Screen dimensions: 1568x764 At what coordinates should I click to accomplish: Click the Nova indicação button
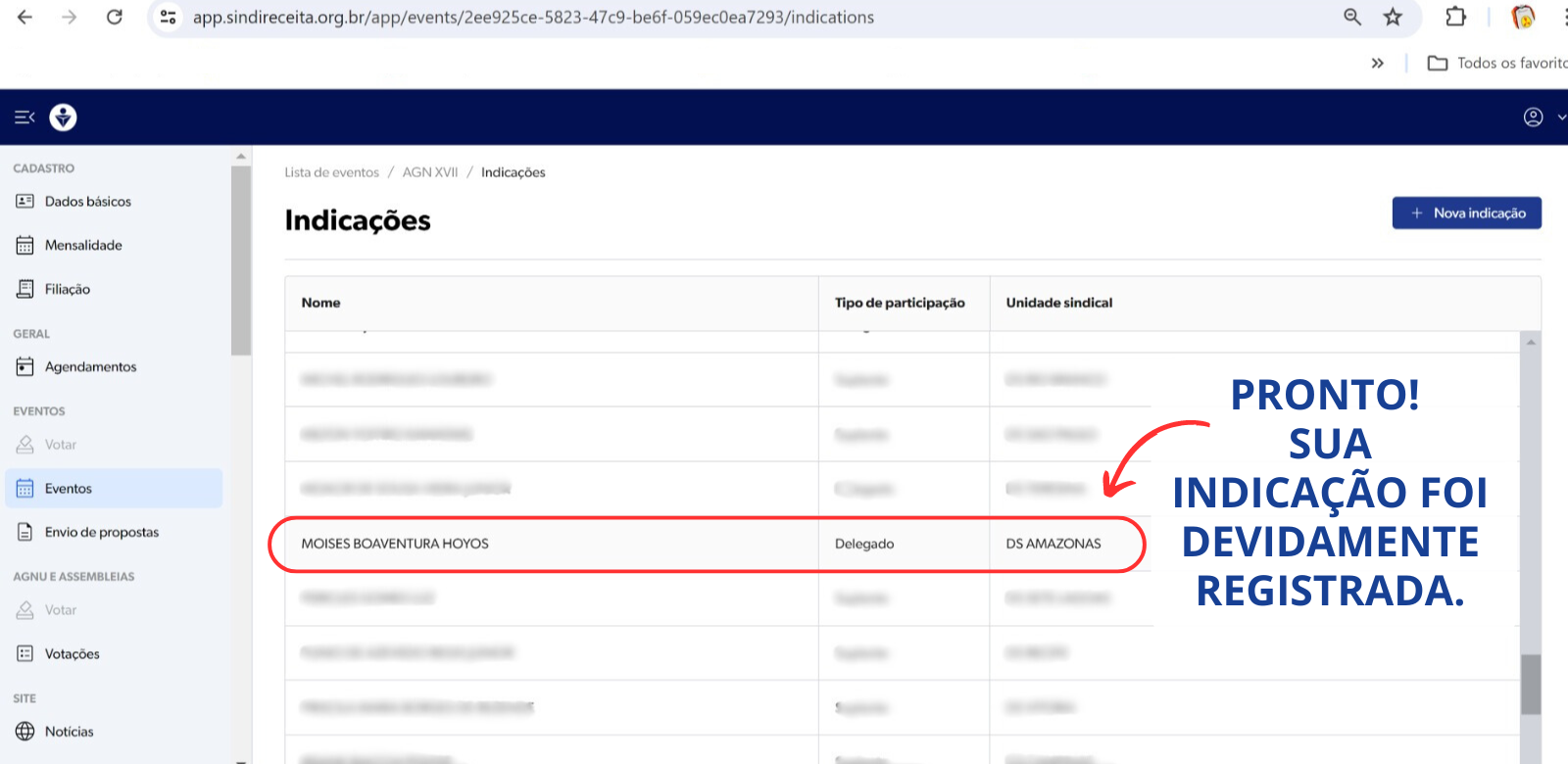click(x=1466, y=213)
